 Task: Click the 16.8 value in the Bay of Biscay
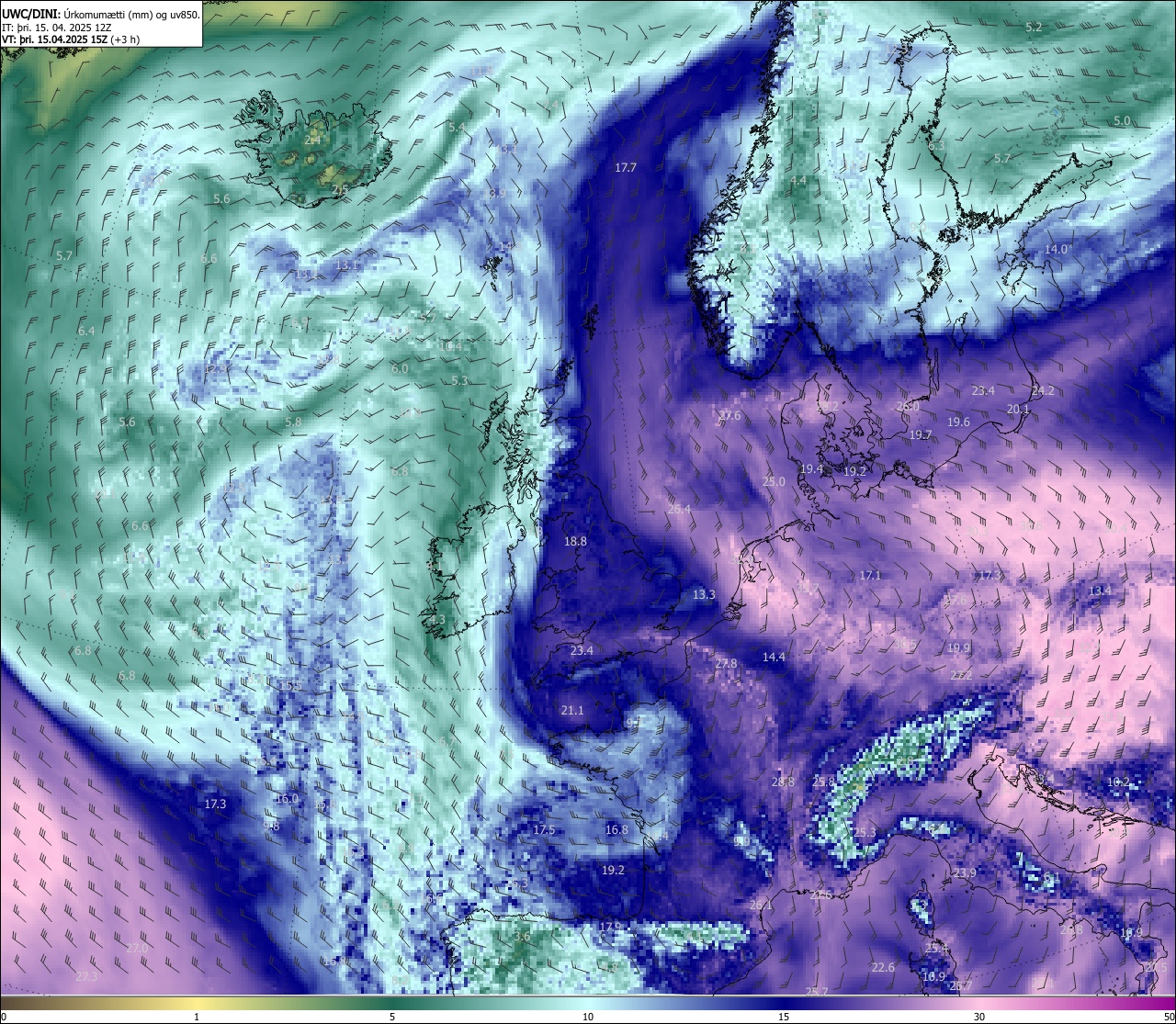[x=616, y=829]
